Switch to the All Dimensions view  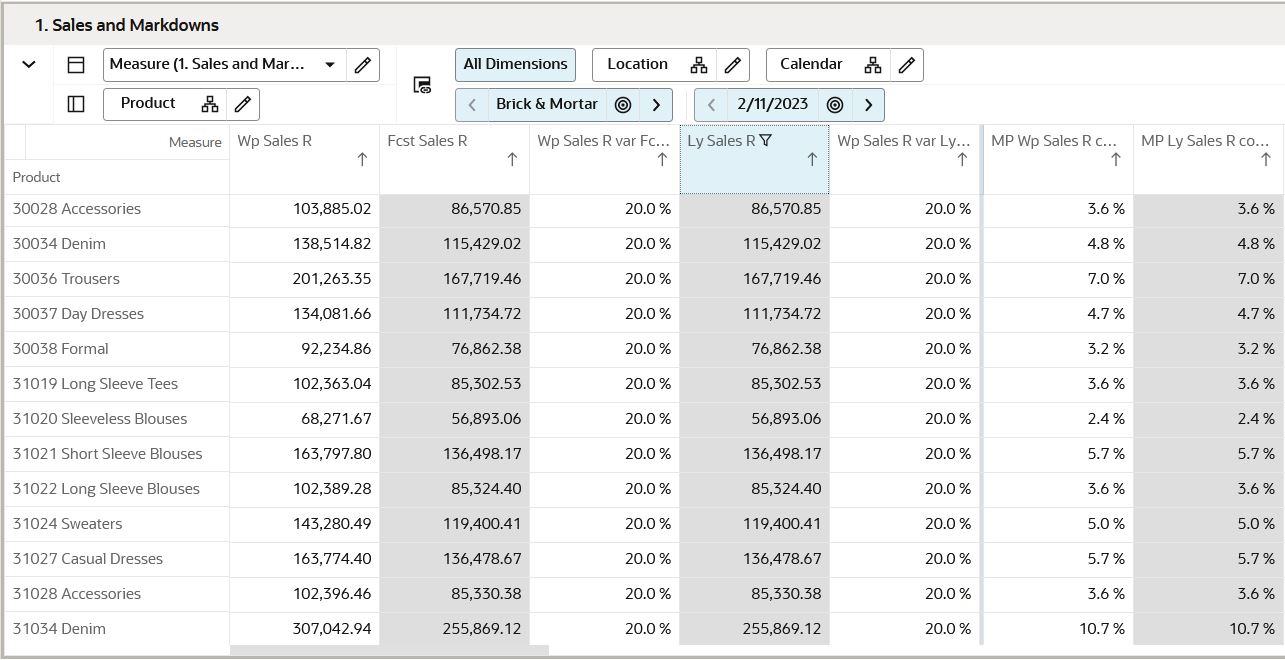tap(515, 64)
